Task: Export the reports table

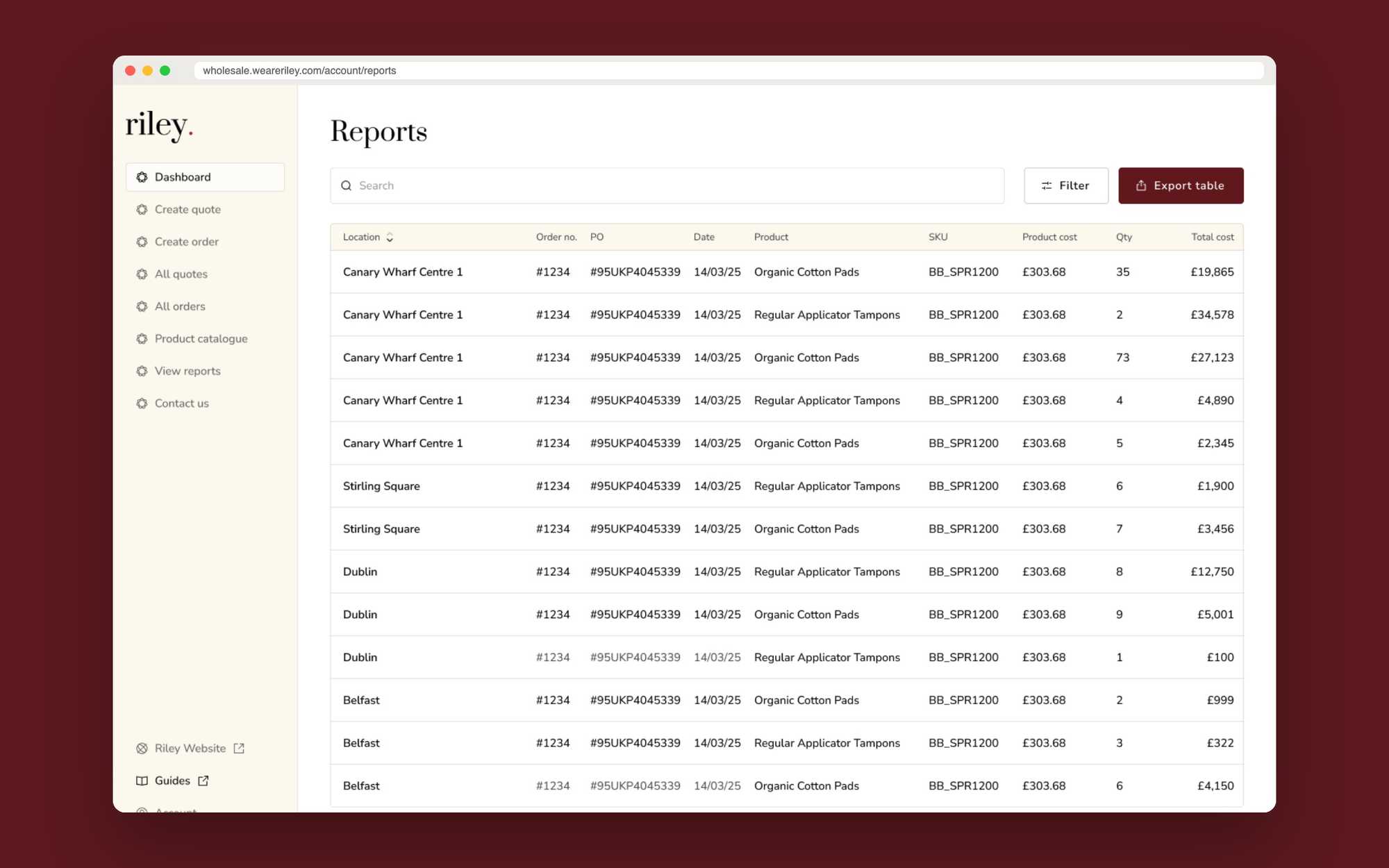Action: click(1181, 185)
